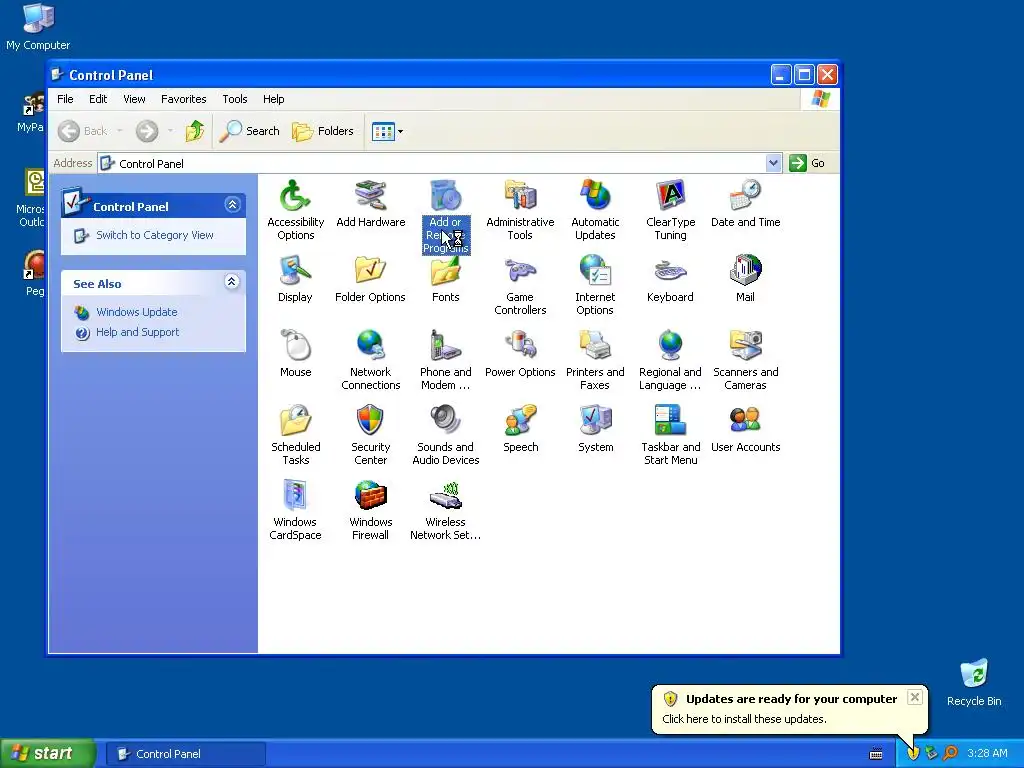1024x768 pixels.
Task: Open Printers and Faxes
Action: click(595, 360)
